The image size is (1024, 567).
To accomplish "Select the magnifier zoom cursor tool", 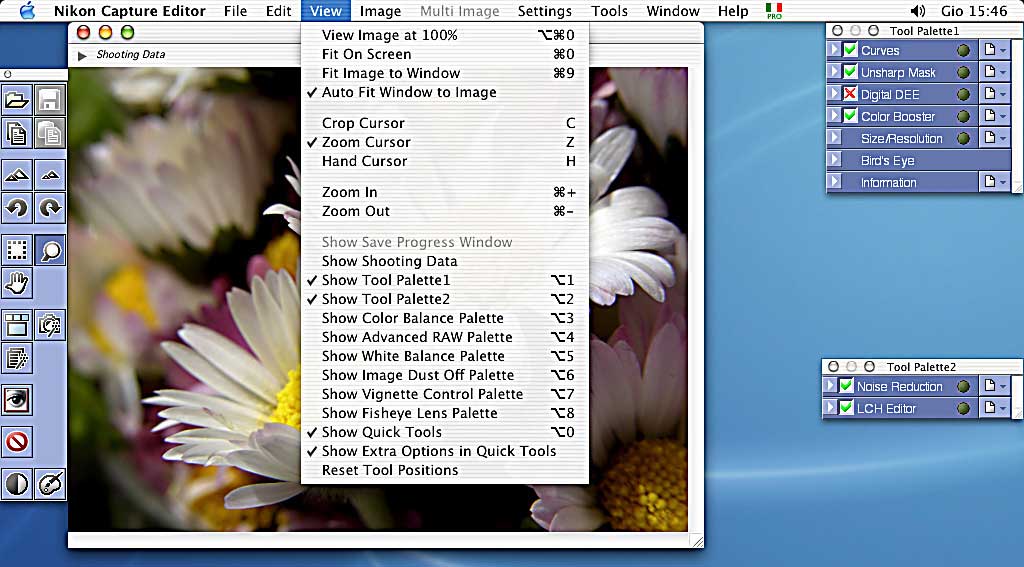I will coord(50,250).
